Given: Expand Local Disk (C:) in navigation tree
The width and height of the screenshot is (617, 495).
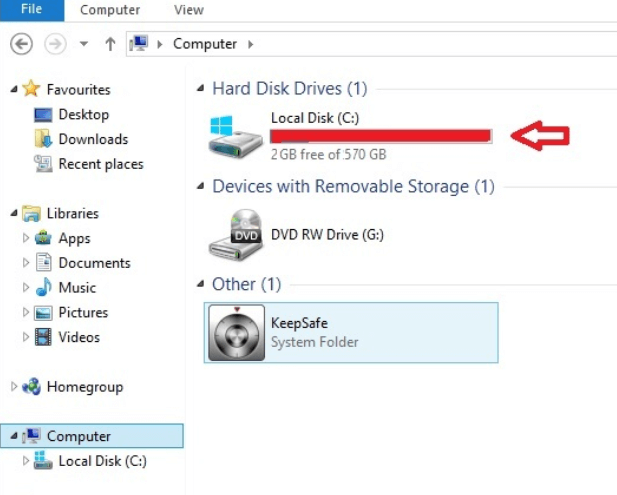Looking at the screenshot, I should pyautogui.click(x=26, y=460).
